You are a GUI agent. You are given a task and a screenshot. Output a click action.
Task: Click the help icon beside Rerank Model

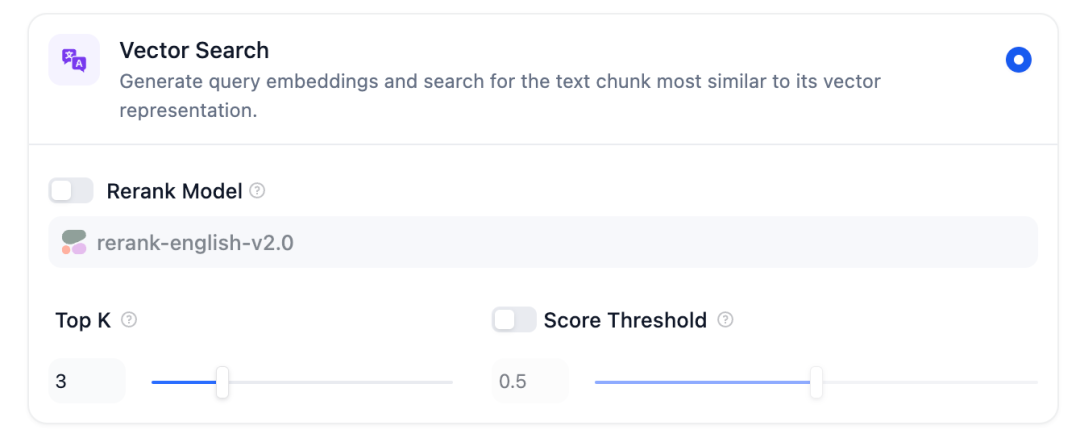point(257,190)
